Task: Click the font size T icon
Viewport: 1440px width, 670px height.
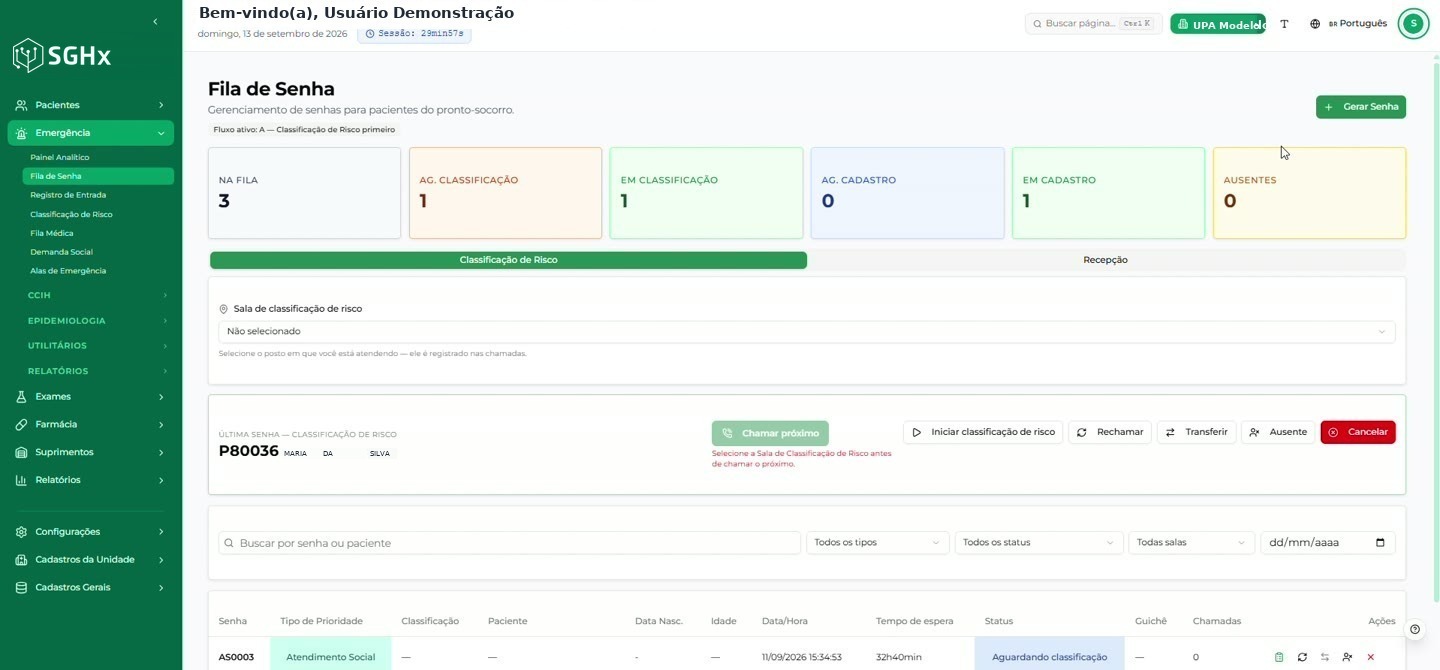Action: coord(1284,24)
